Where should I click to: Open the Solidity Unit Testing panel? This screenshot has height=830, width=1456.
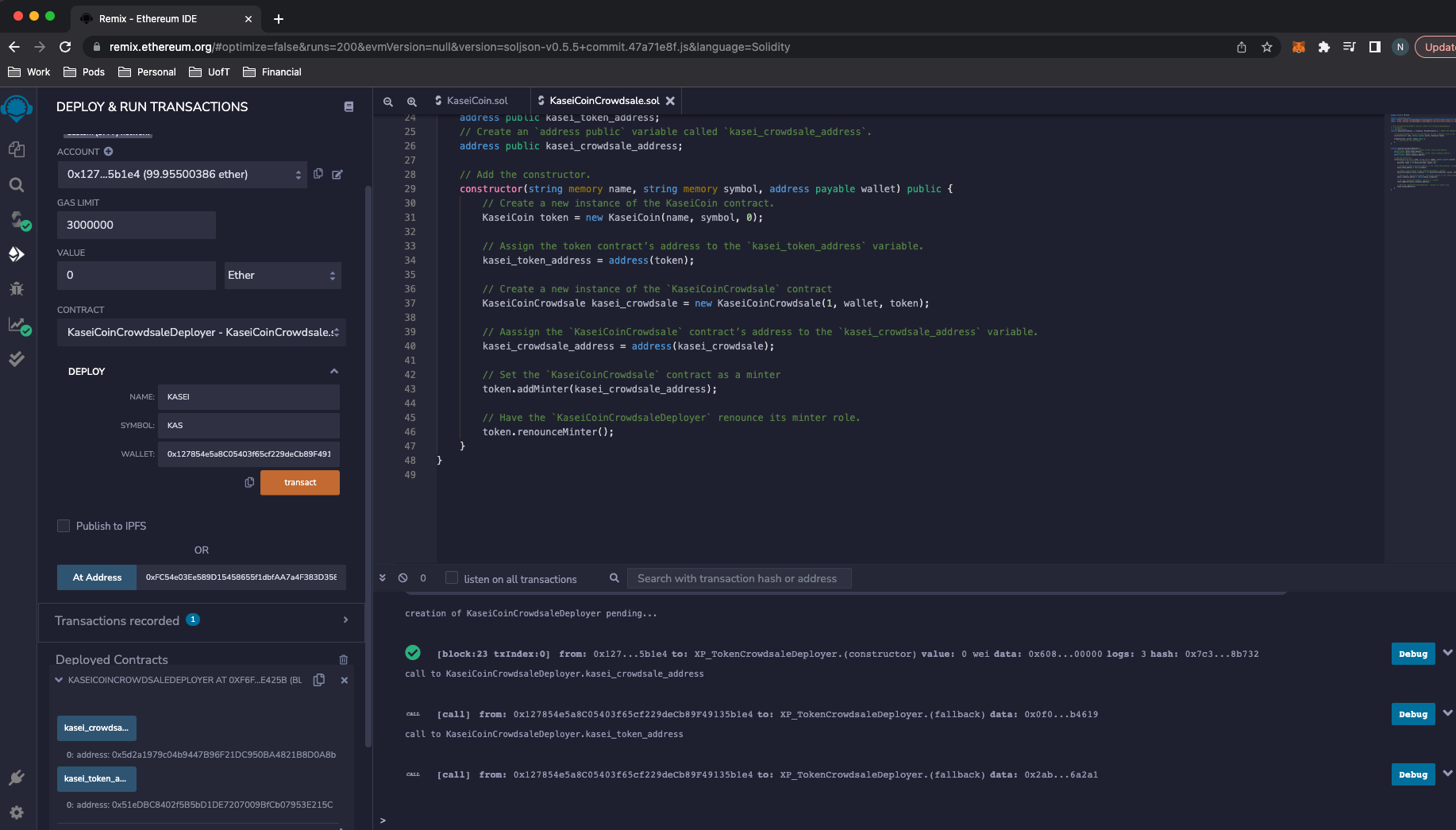tap(17, 359)
